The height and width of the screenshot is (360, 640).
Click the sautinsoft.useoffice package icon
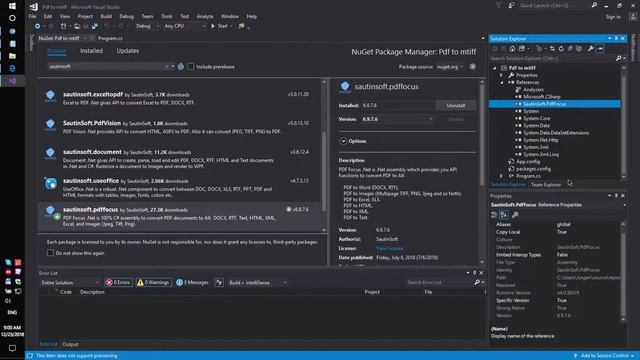[x=51, y=183]
